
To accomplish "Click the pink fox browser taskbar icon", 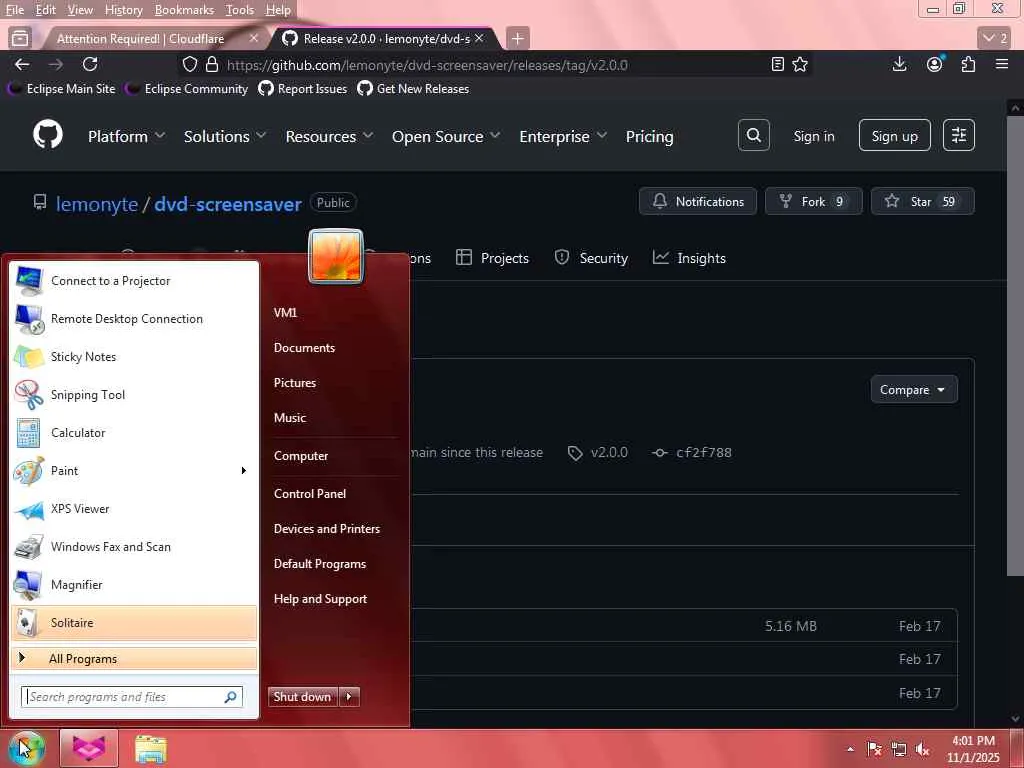I will click(89, 748).
